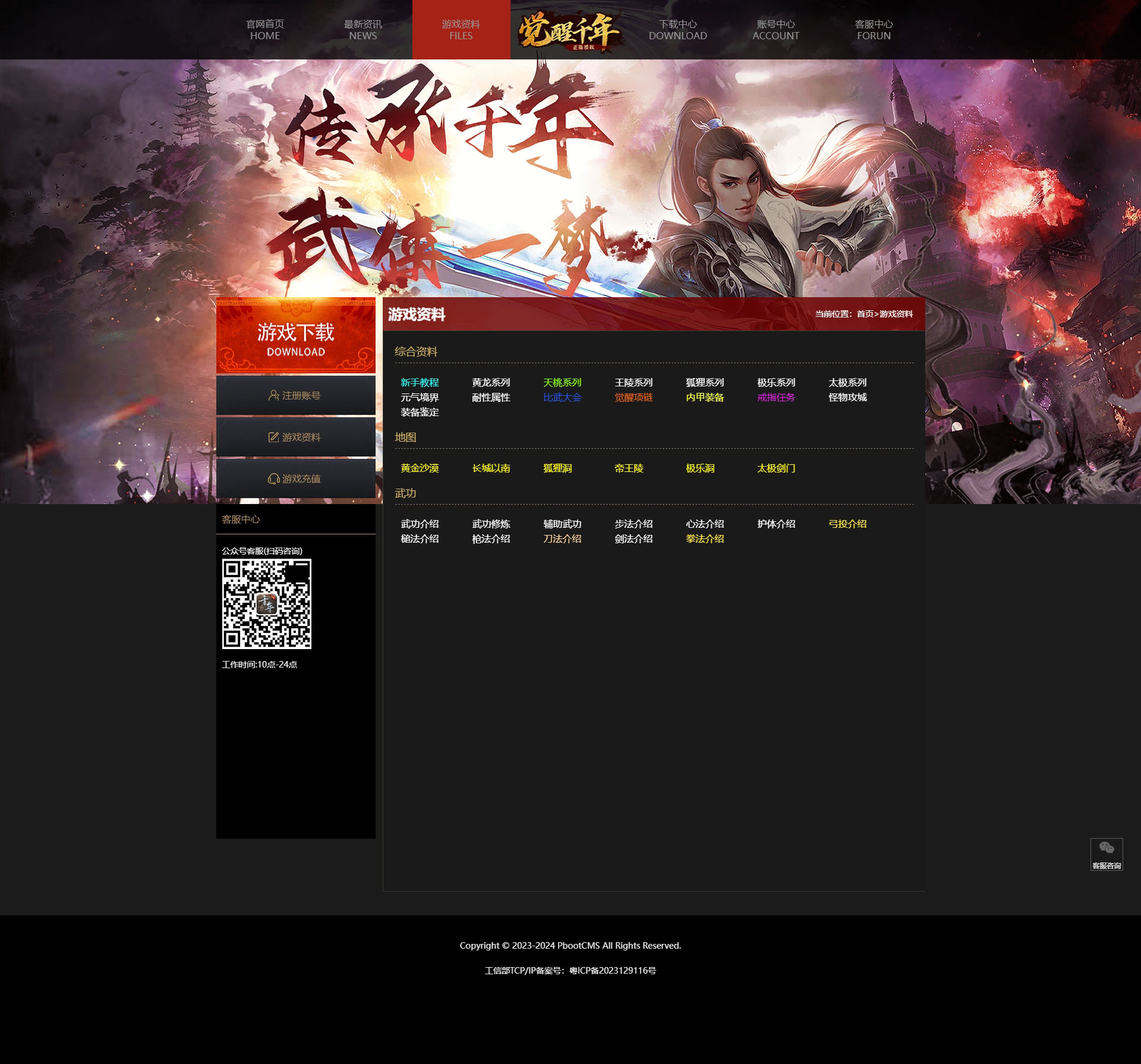Open the 黄金沙漠 map link
This screenshot has height=1064, width=1141.
click(420, 468)
